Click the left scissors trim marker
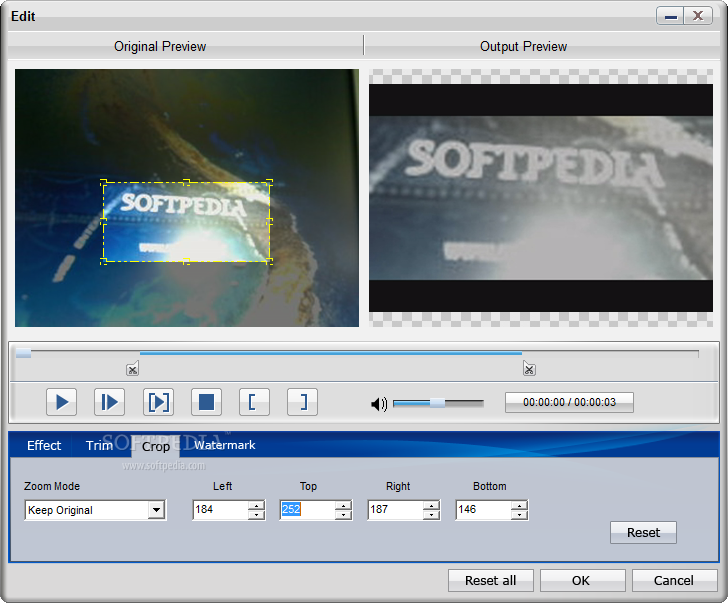 point(132,369)
